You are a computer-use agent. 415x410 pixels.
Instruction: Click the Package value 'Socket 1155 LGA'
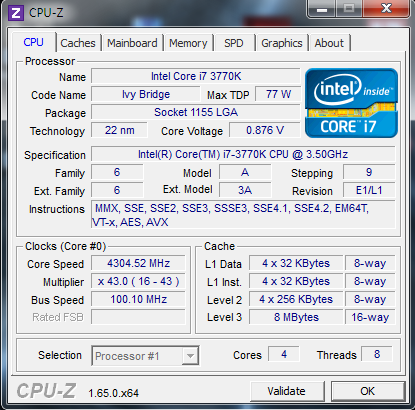pos(196,112)
